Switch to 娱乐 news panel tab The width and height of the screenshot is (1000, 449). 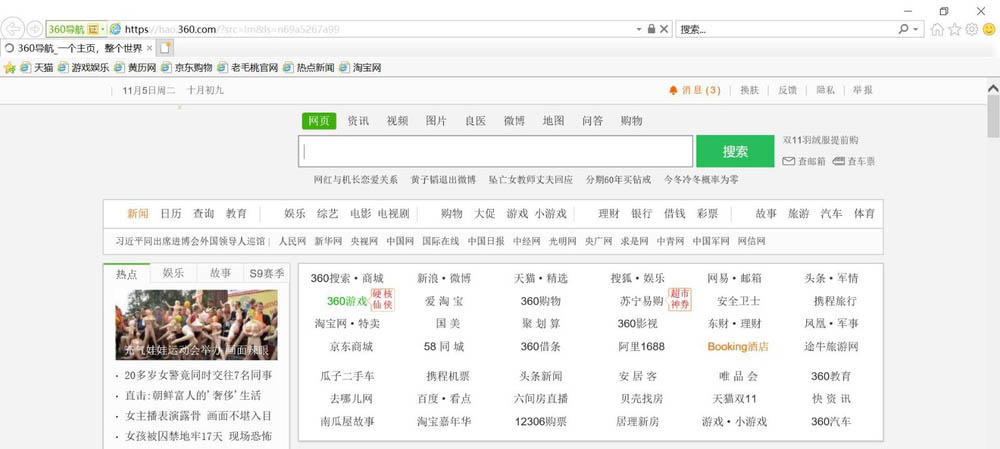point(173,273)
